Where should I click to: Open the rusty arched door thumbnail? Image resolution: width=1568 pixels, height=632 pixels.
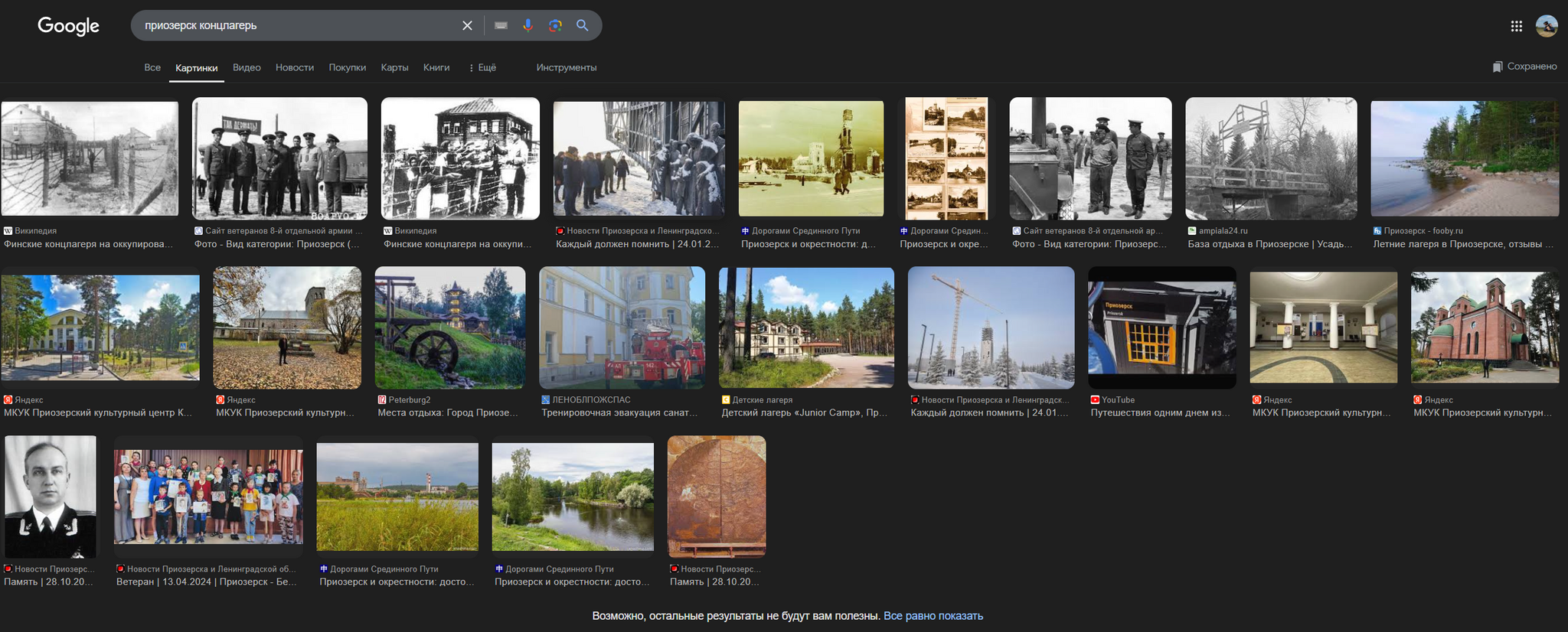click(717, 497)
